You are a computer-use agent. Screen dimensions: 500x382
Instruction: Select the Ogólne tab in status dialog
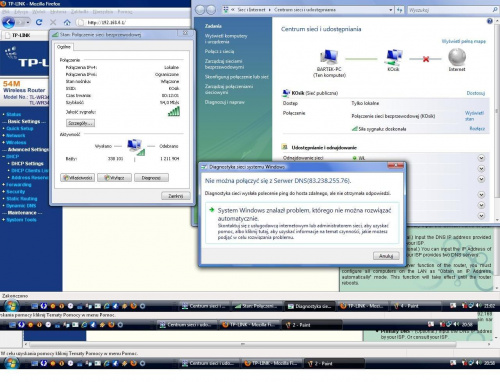point(64,47)
